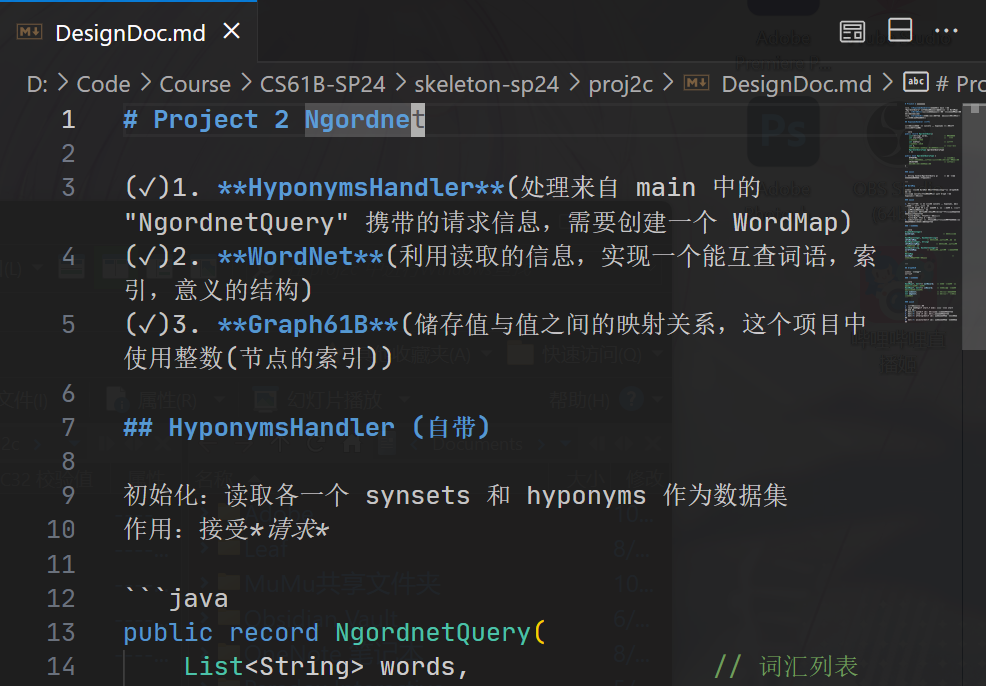Click the word 'synsets' on line 9

tap(417, 496)
